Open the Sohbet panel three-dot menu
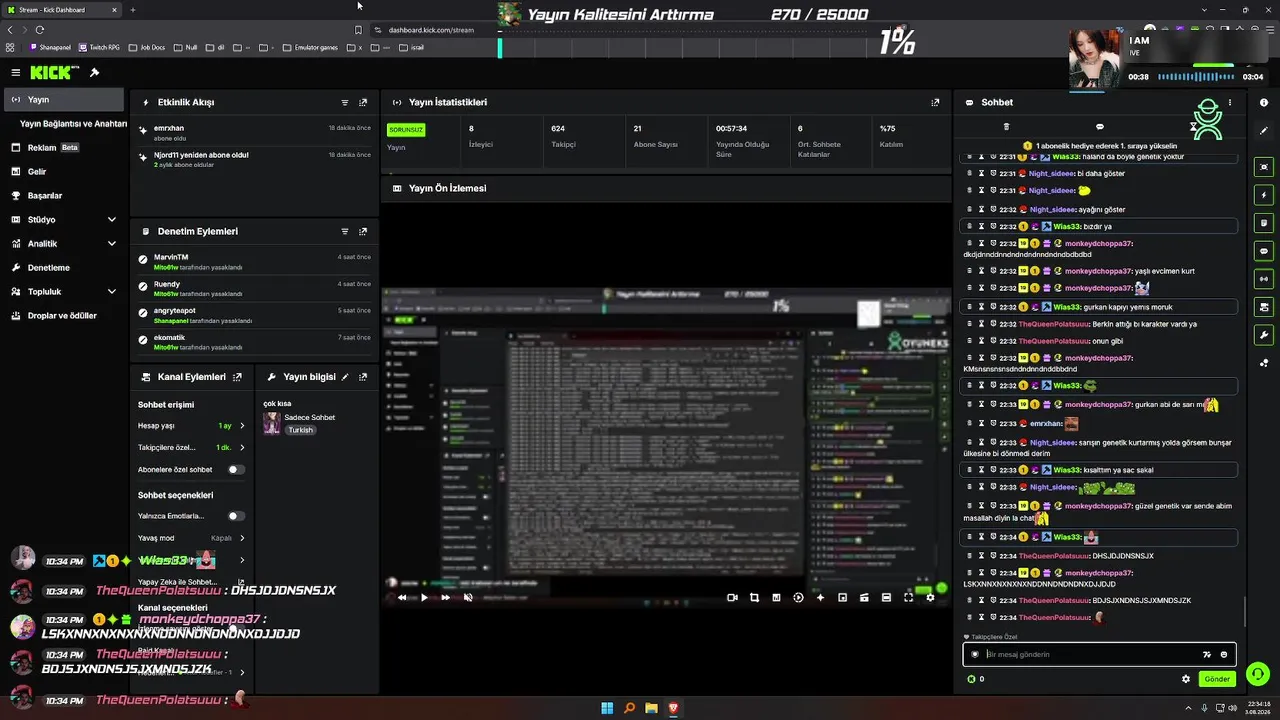 click(1230, 102)
